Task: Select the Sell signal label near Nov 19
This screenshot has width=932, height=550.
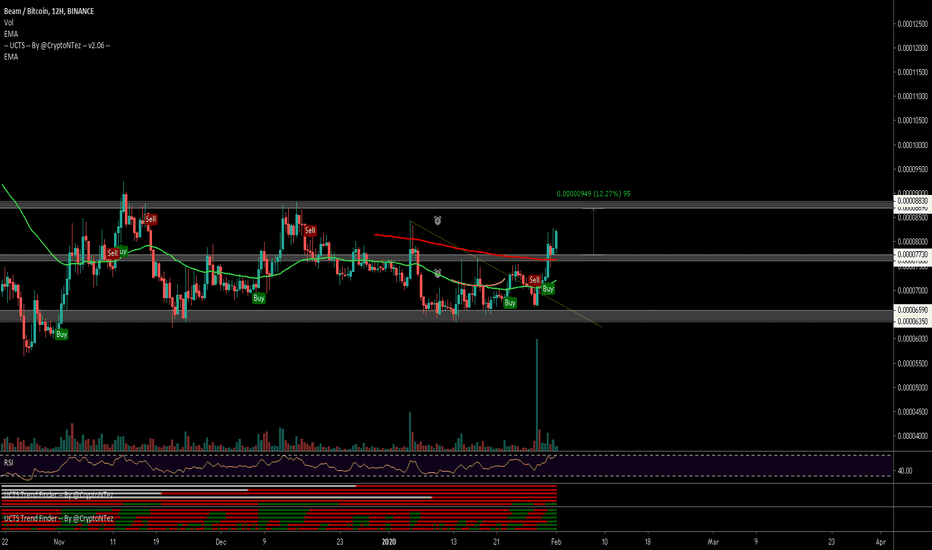Action: 151,219
